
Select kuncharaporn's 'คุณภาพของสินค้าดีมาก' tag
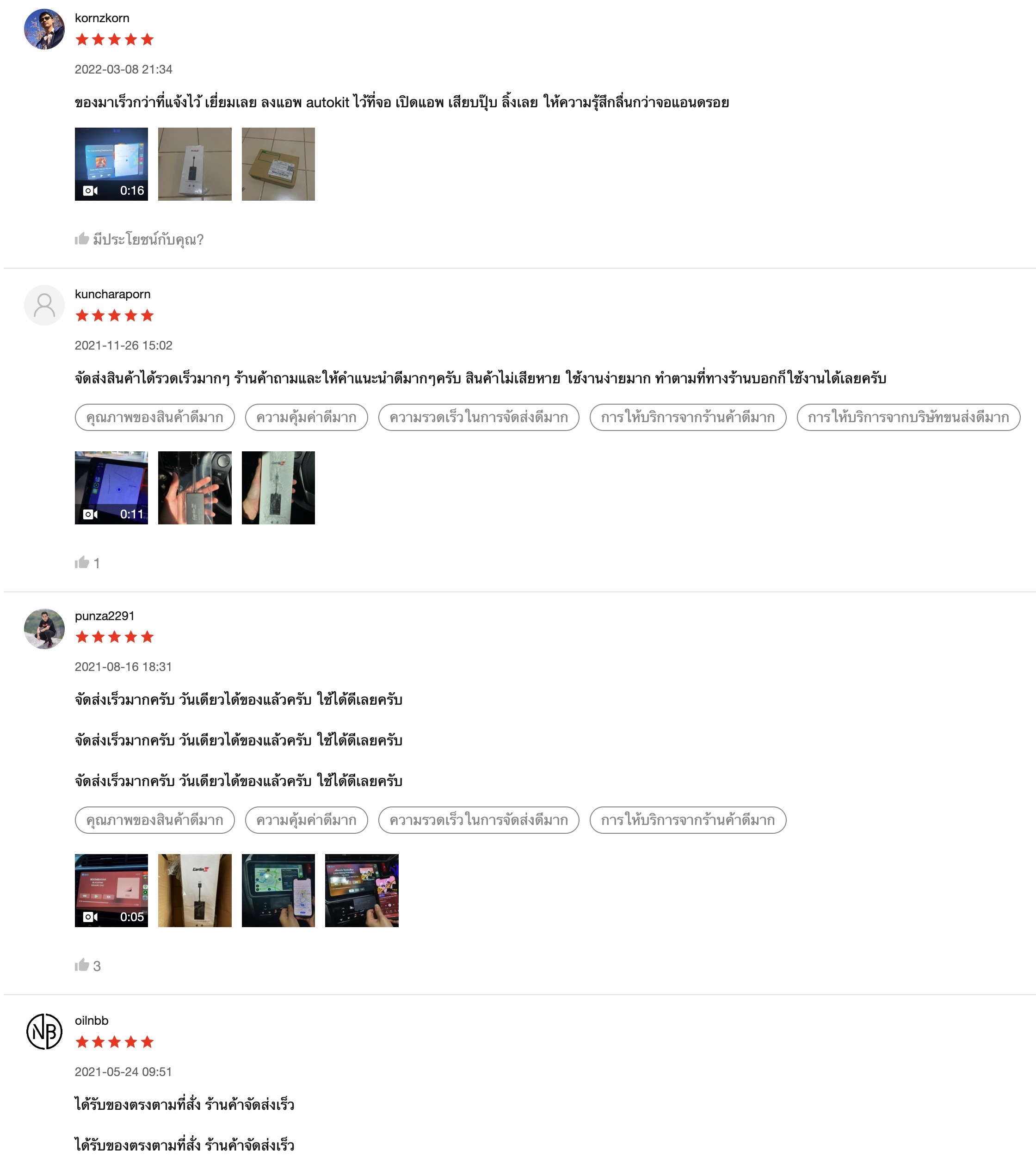pos(155,418)
